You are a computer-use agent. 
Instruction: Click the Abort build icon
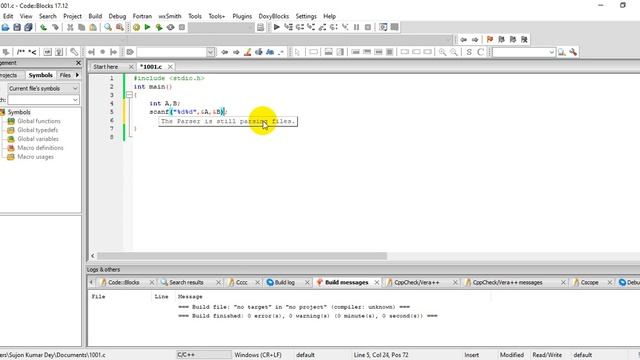point(182,27)
